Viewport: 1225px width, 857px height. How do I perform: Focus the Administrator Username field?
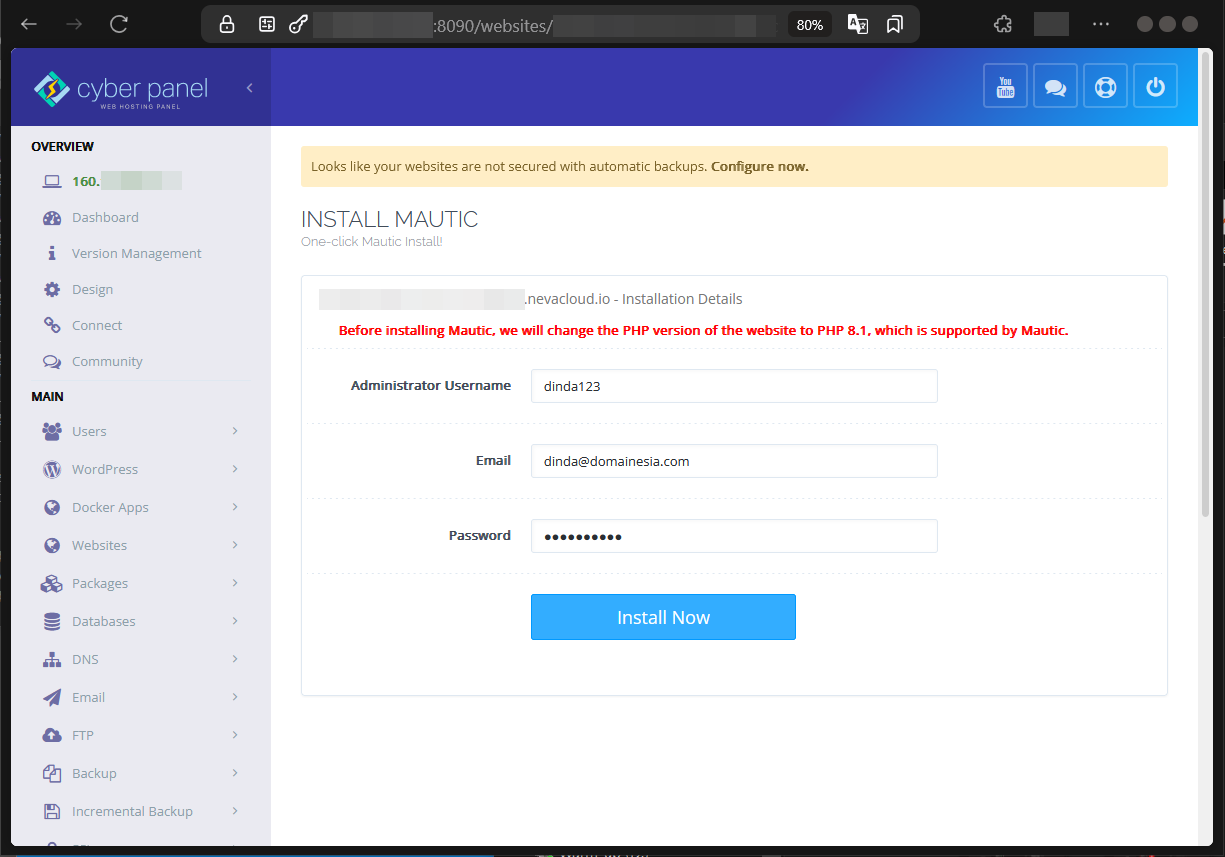[734, 386]
